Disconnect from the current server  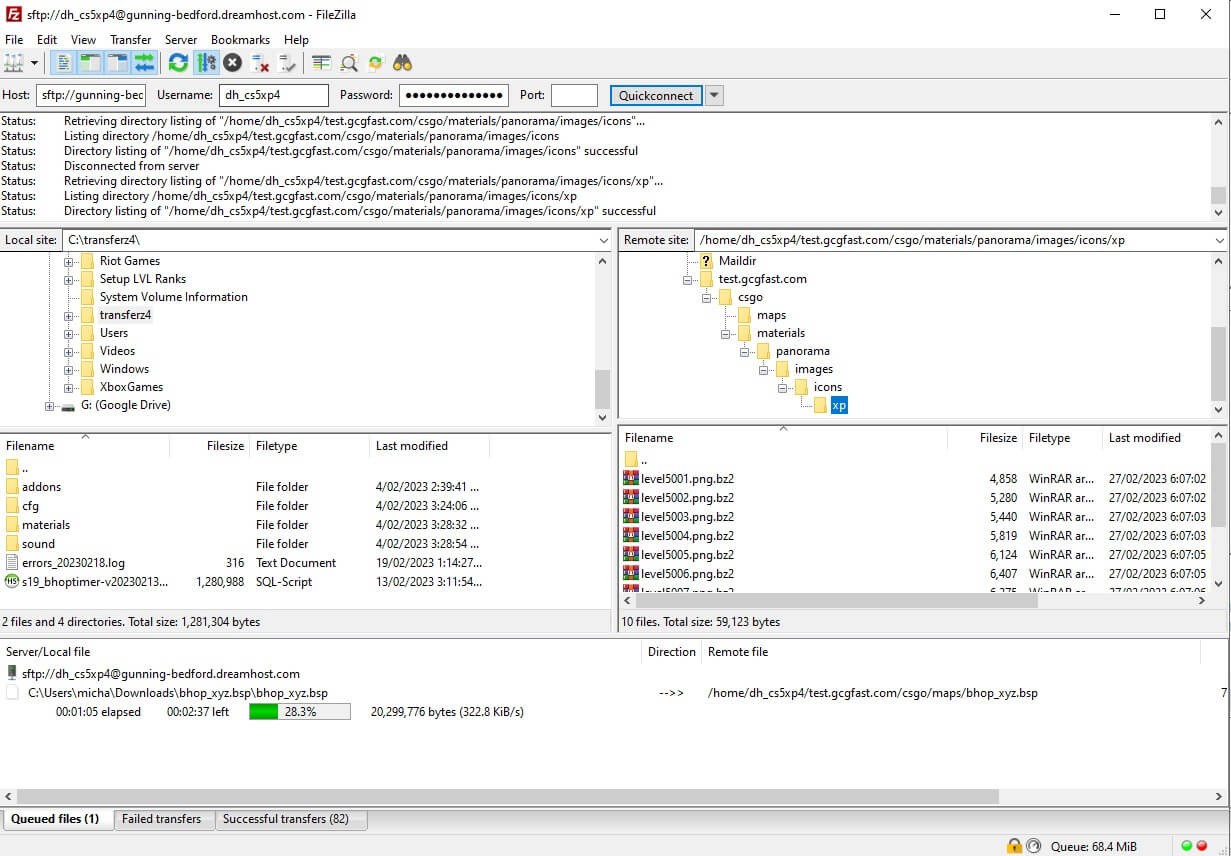(260, 63)
